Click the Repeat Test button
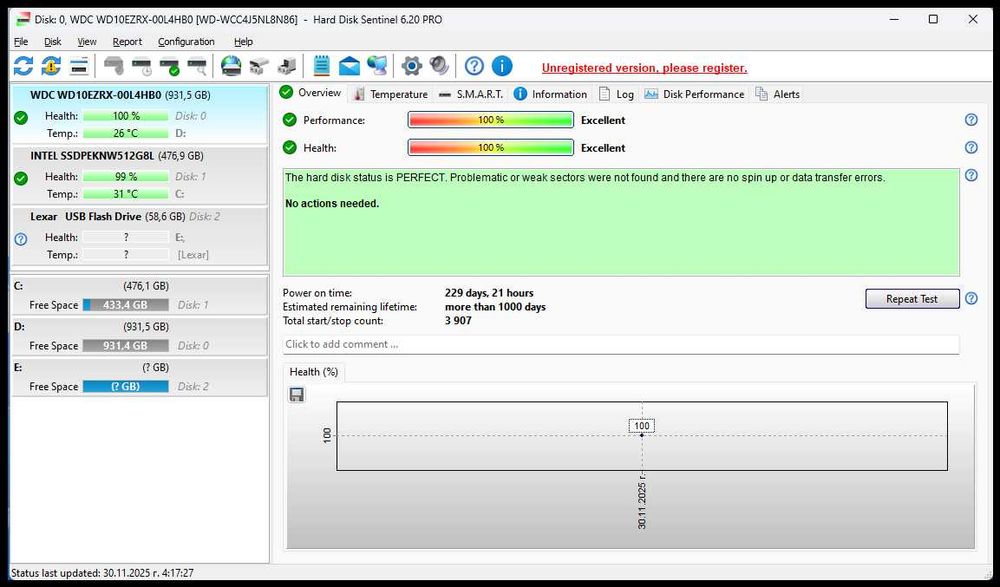 point(912,299)
